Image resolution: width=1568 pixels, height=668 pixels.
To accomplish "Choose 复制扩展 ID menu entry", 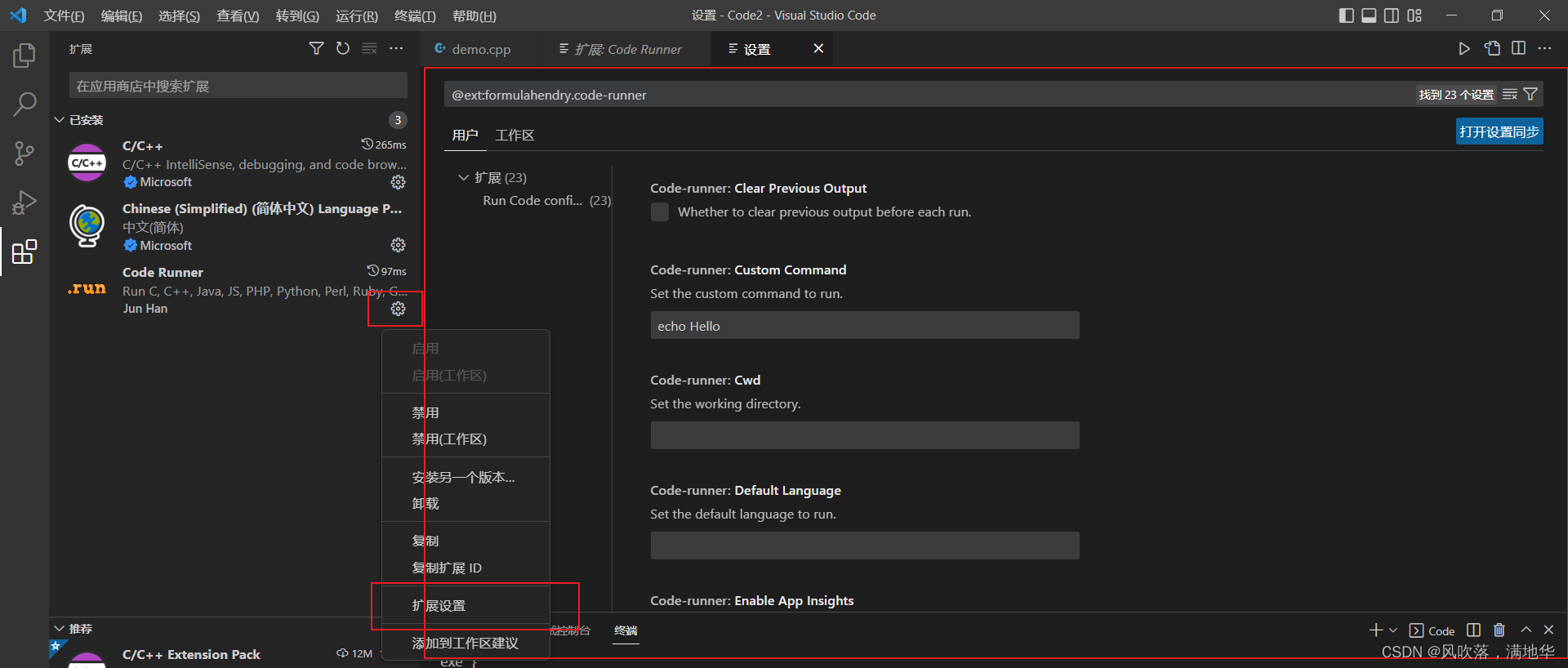I will pyautogui.click(x=465, y=568).
